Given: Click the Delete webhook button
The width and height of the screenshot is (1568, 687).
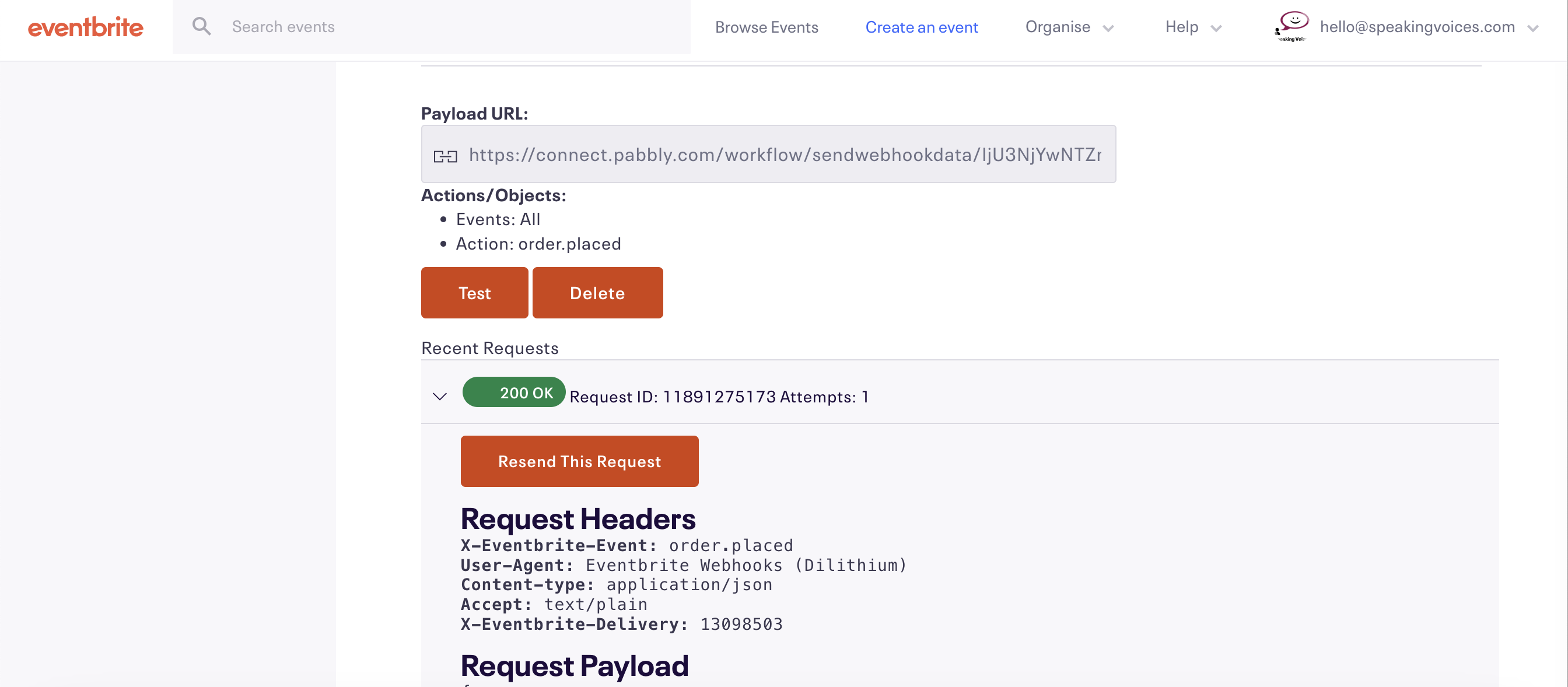Looking at the screenshot, I should (x=598, y=293).
